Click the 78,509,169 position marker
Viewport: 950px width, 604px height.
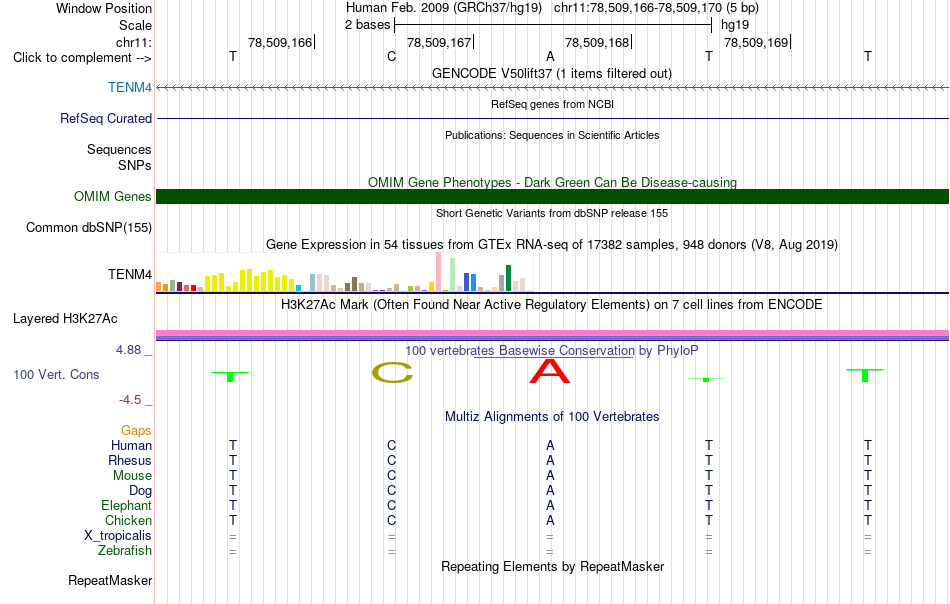(757, 42)
